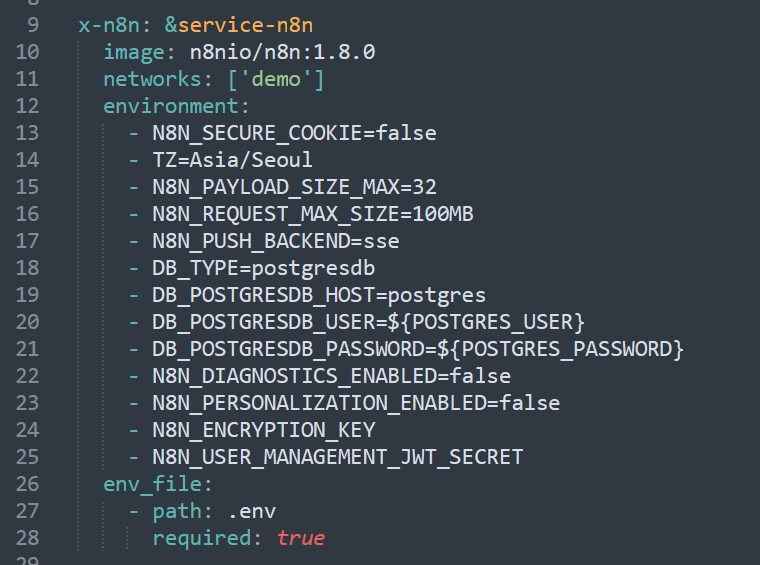Image resolution: width=760 pixels, height=565 pixels.
Task: Click the N8N_ENCRYPTION_KEY entry
Action: tap(263, 430)
